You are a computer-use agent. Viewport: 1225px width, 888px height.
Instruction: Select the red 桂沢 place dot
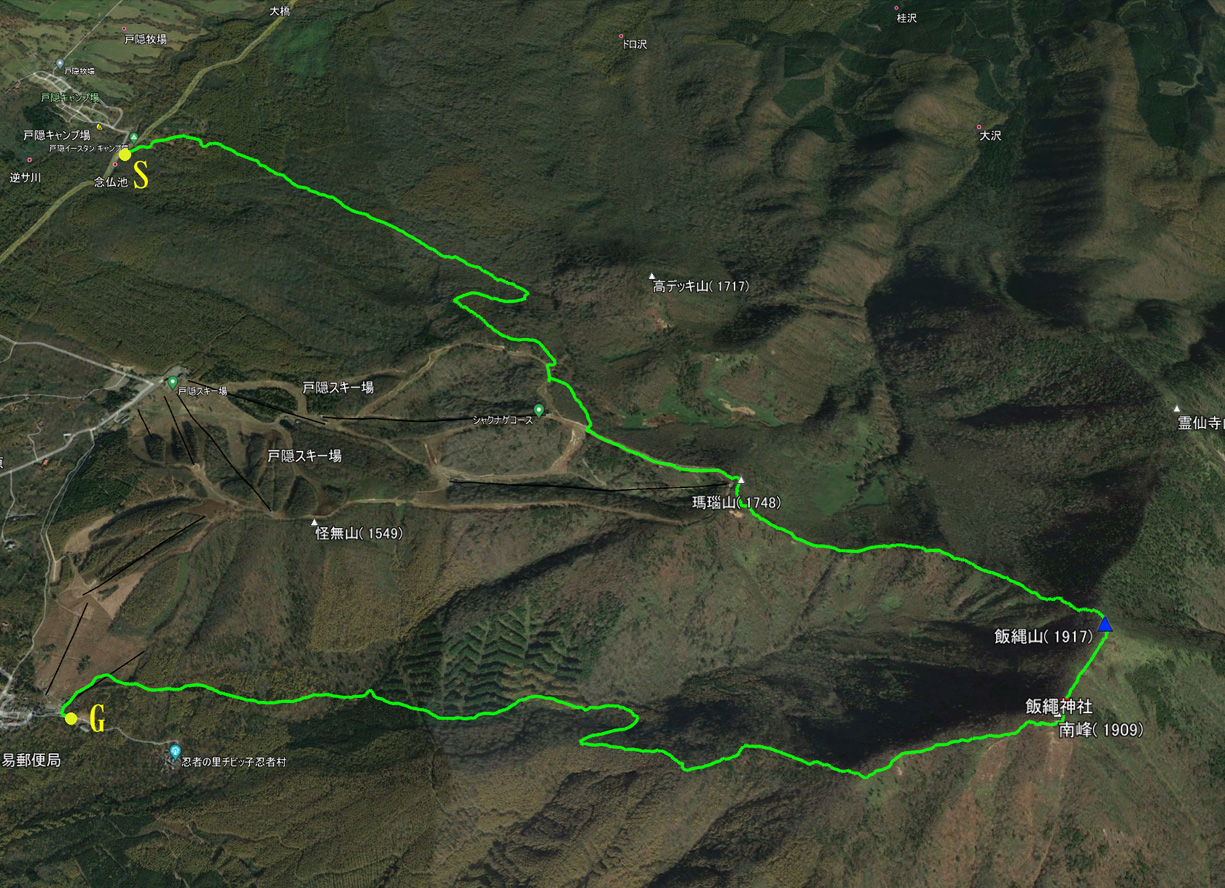point(898,7)
